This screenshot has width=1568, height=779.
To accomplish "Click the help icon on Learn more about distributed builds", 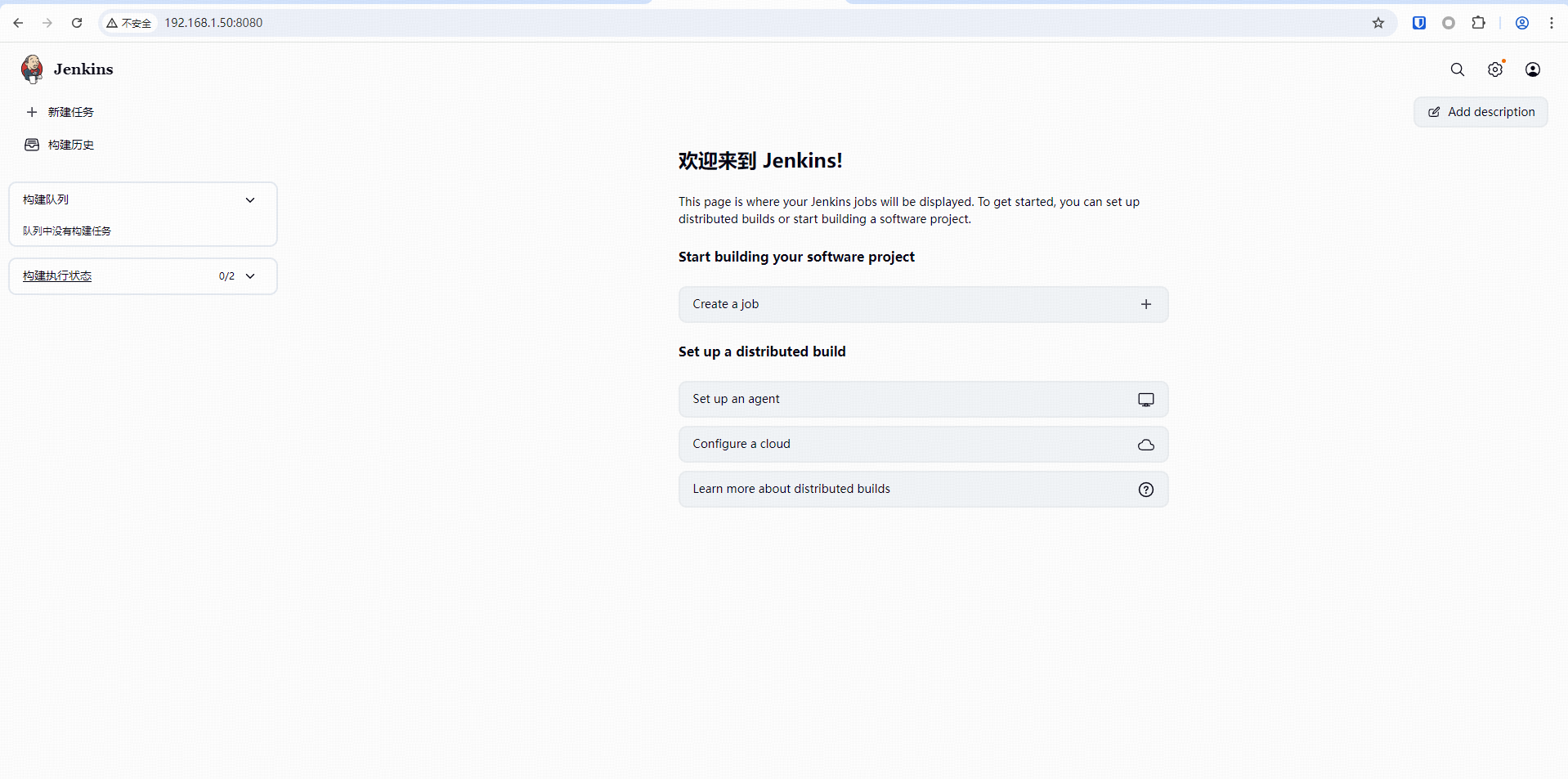I will pyautogui.click(x=1146, y=490).
